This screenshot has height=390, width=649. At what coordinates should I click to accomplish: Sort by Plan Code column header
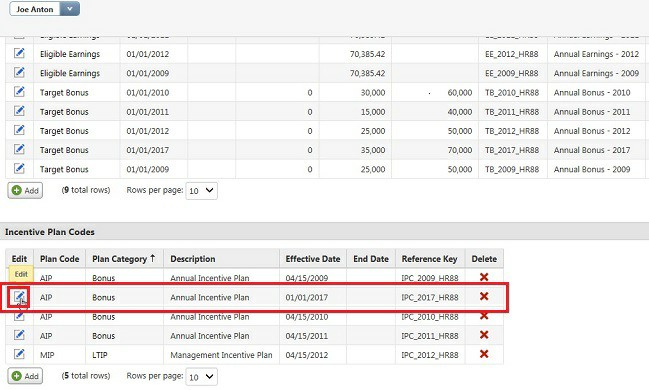coord(60,259)
